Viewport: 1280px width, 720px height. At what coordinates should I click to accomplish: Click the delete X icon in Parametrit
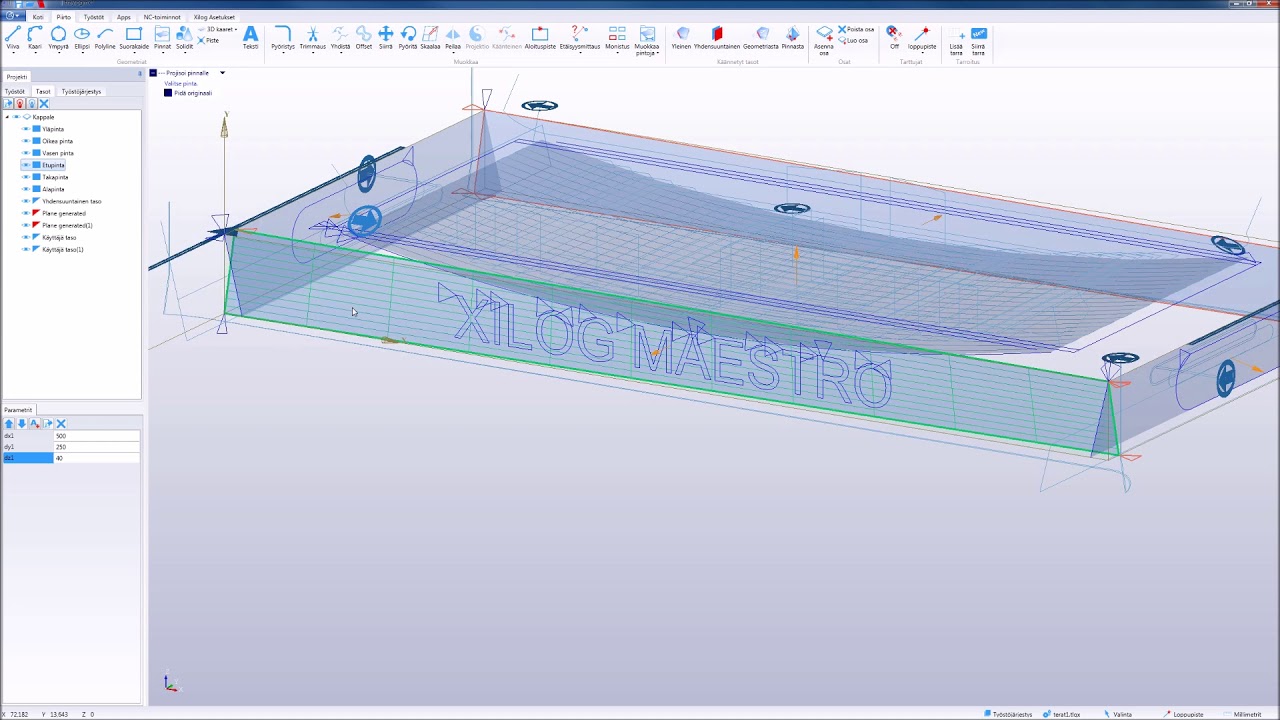pos(61,424)
